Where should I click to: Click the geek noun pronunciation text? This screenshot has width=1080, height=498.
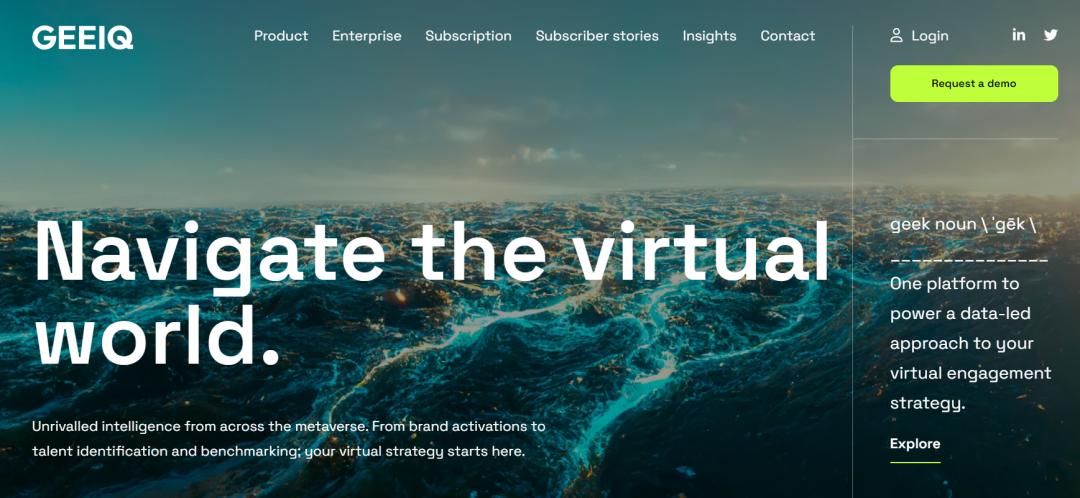(963, 225)
